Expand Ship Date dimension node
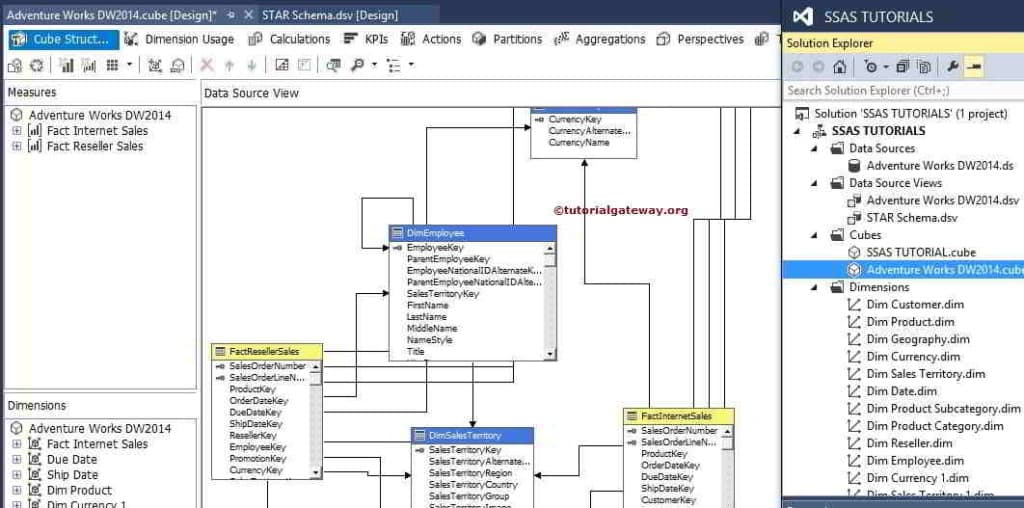1024x508 pixels. [17, 475]
